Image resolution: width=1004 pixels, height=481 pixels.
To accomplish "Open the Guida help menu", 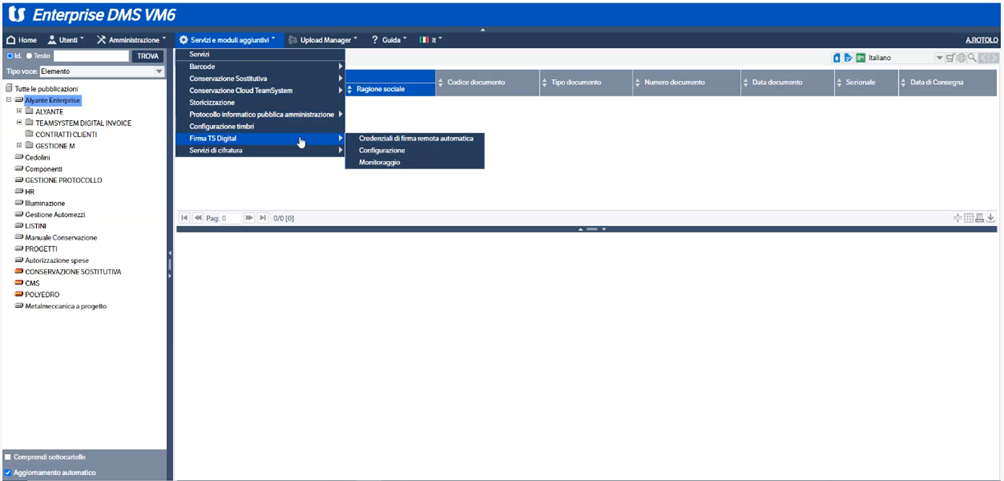I will pos(389,40).
